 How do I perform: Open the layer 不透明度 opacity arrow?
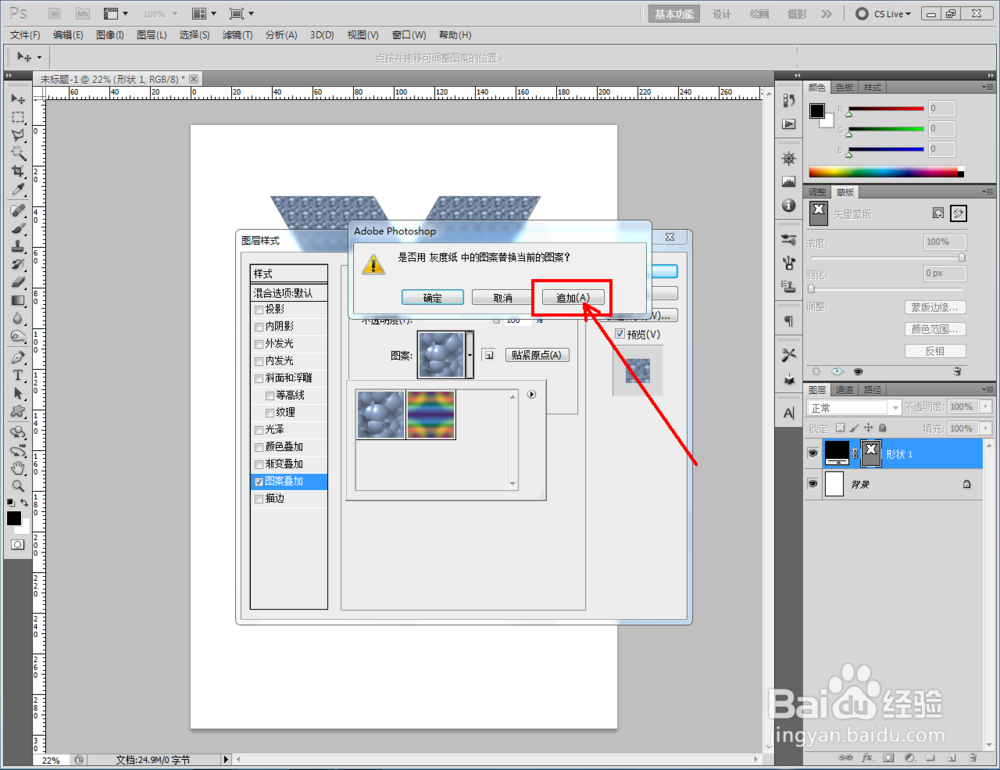point(987,406)
